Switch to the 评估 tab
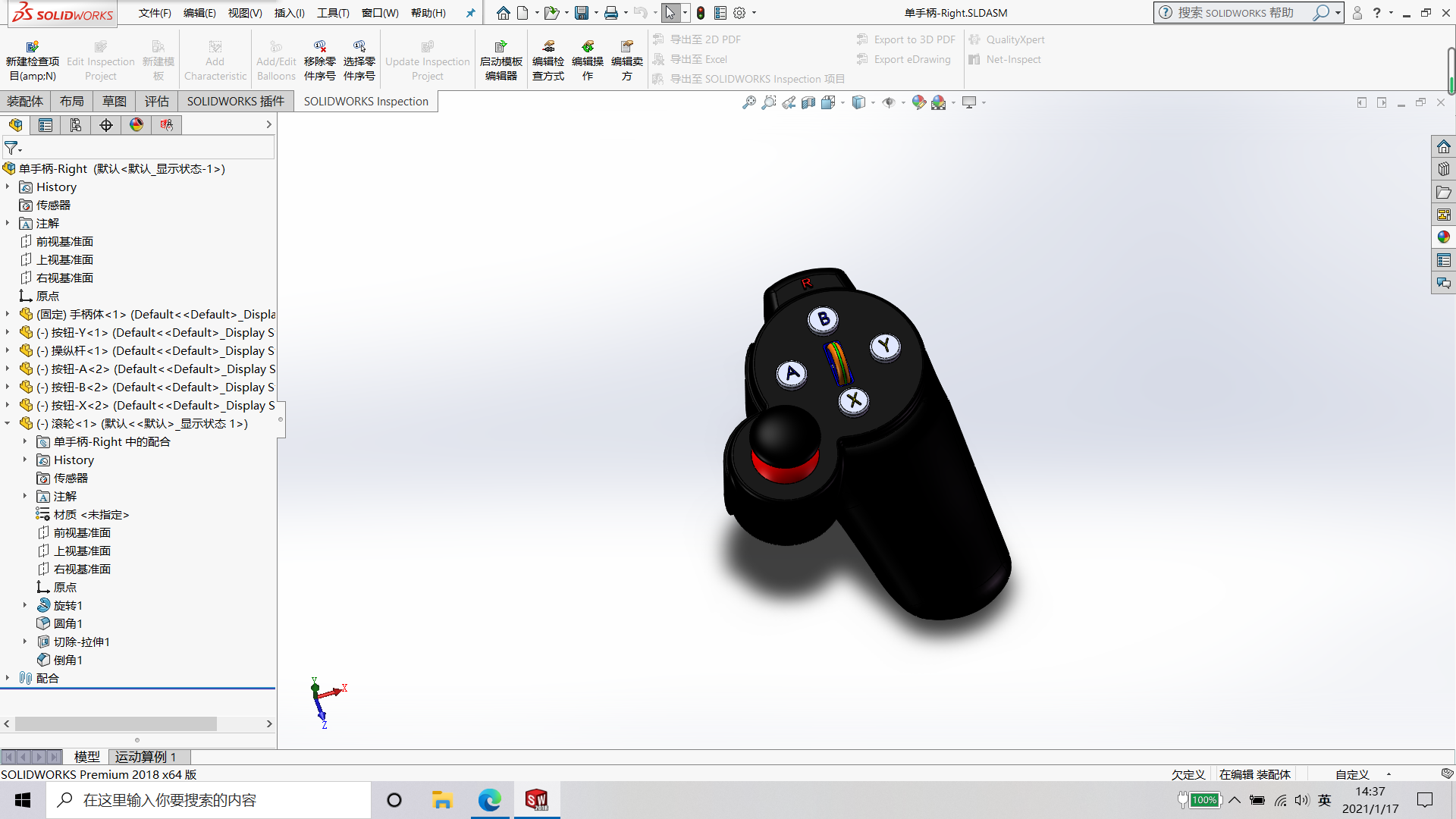1456x819 pixels. pos(157,102)
